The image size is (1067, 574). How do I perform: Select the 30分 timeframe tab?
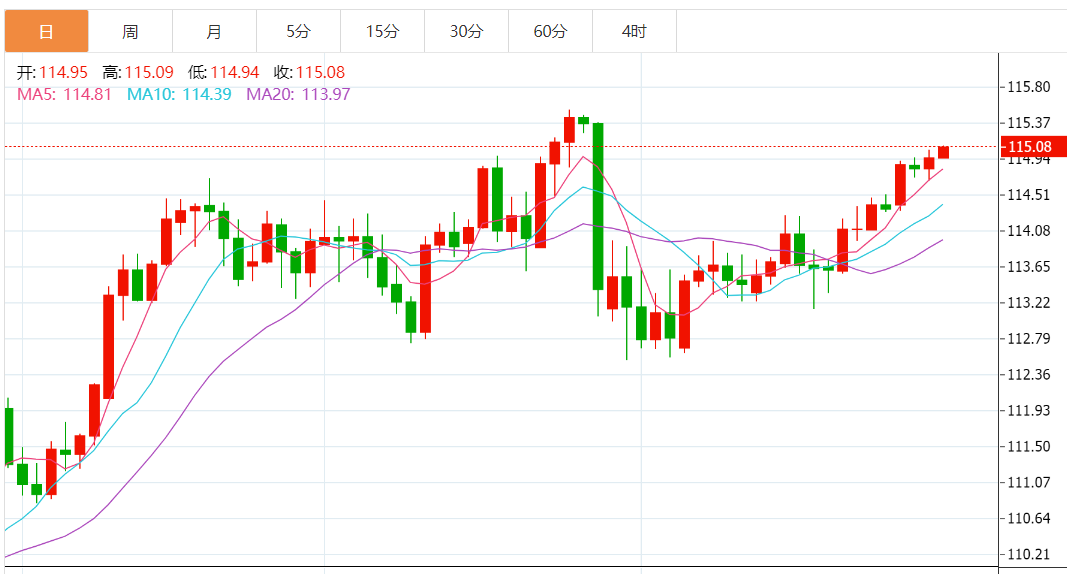coord(466,31)
